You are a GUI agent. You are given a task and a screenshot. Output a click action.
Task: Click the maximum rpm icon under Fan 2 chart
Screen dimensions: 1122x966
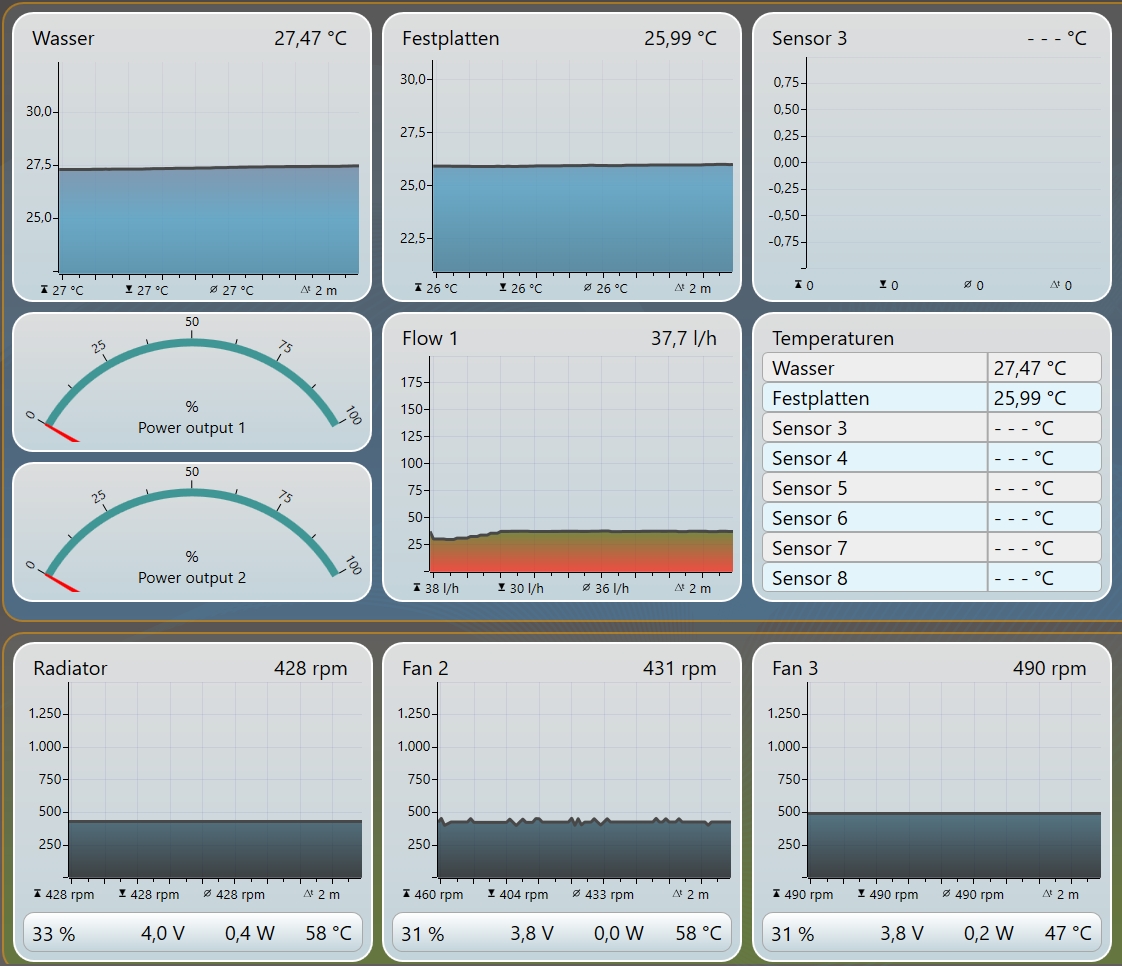pyautogui.click(x=407, y=894)
